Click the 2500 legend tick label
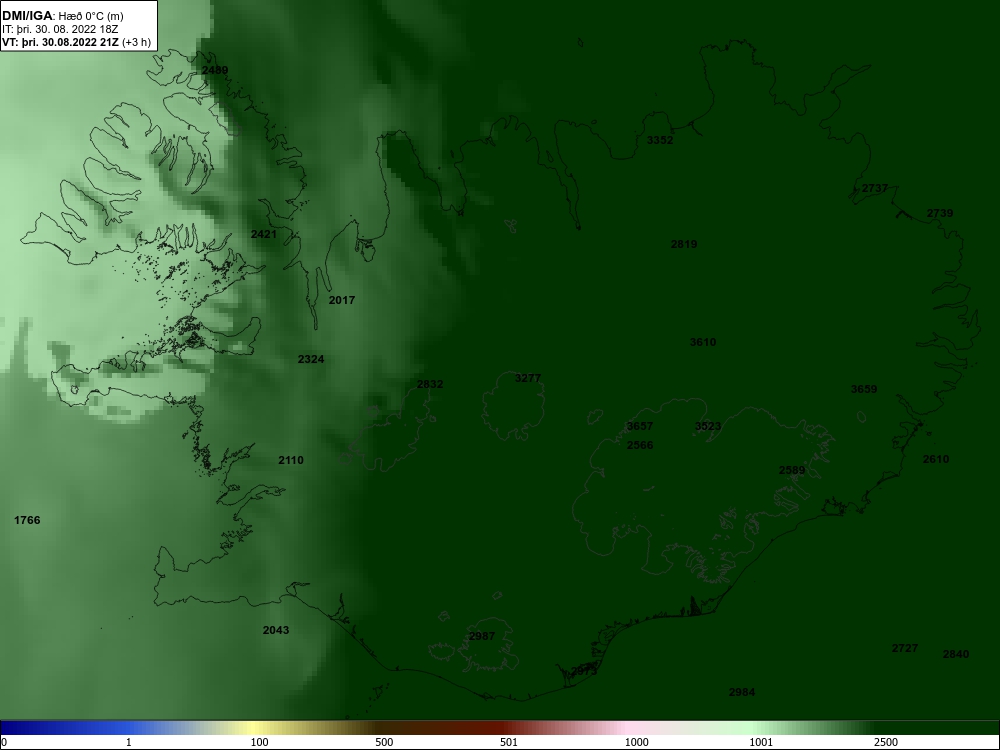Screen dimensions: 1000x750 click(x=886, y=742)
